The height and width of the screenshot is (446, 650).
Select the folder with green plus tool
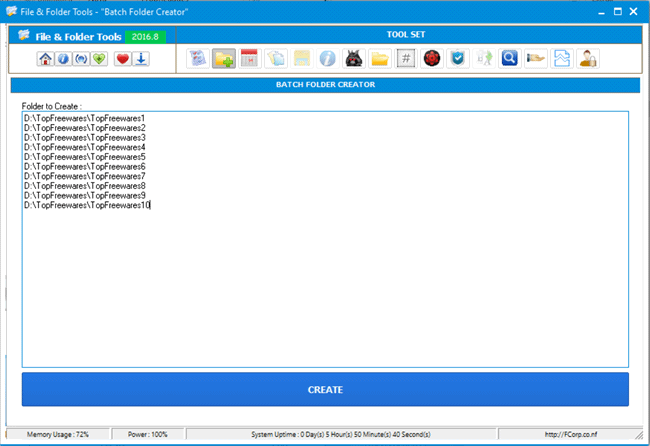(x=224, y=59)
